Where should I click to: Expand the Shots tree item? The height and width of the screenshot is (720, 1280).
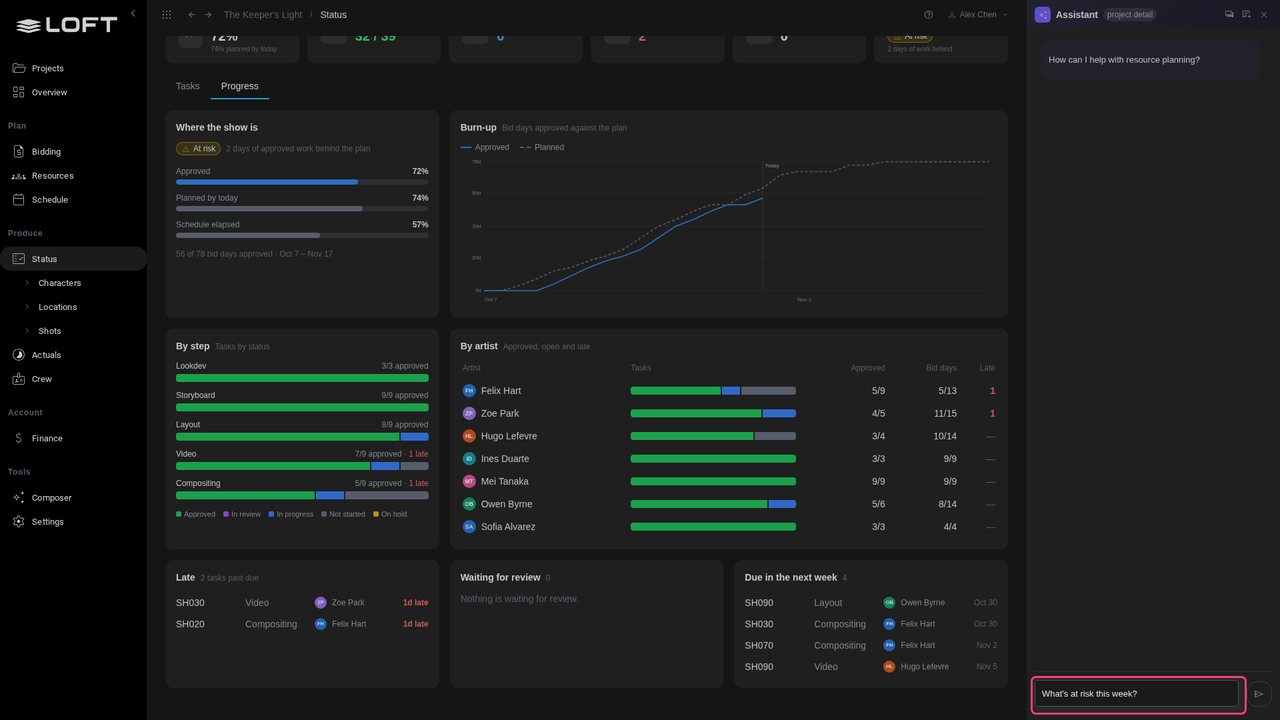(x=27, y=331)
